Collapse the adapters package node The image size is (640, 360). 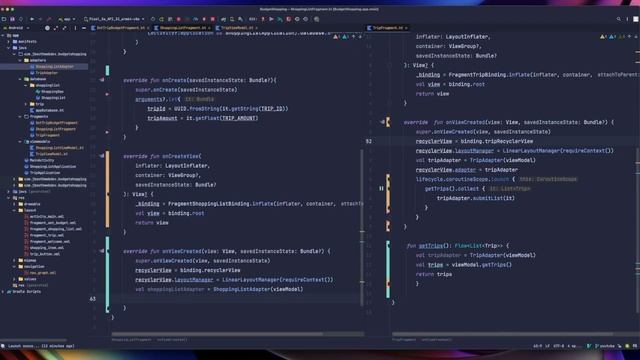(x=20, y=60)
